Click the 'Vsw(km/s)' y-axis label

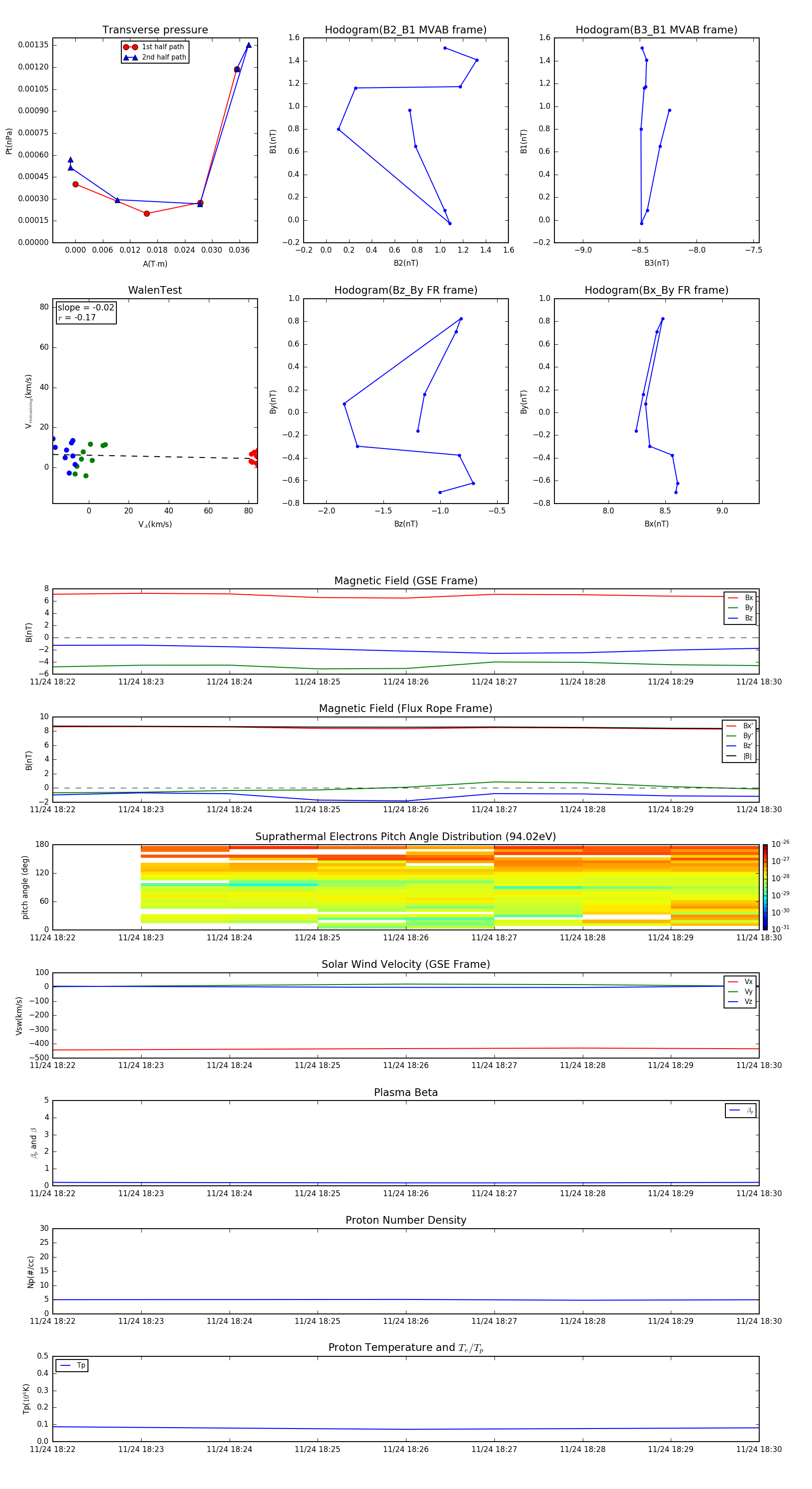19,1016
